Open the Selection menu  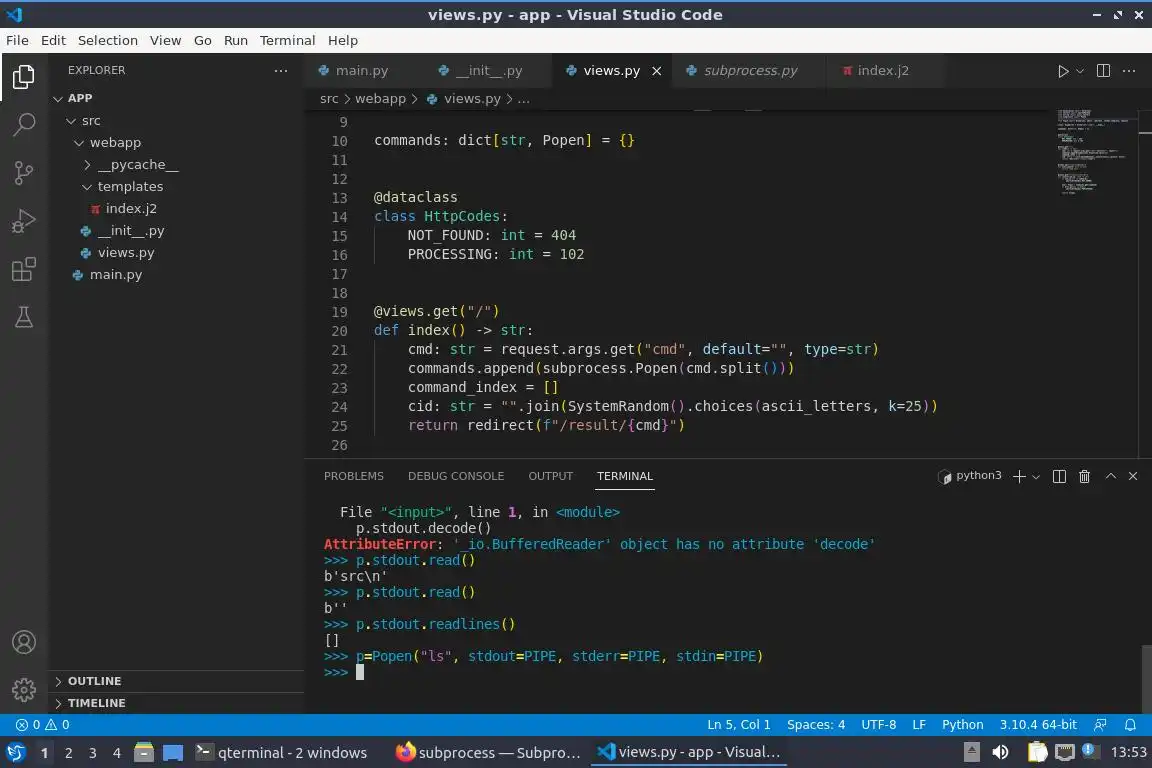point(107,40)
